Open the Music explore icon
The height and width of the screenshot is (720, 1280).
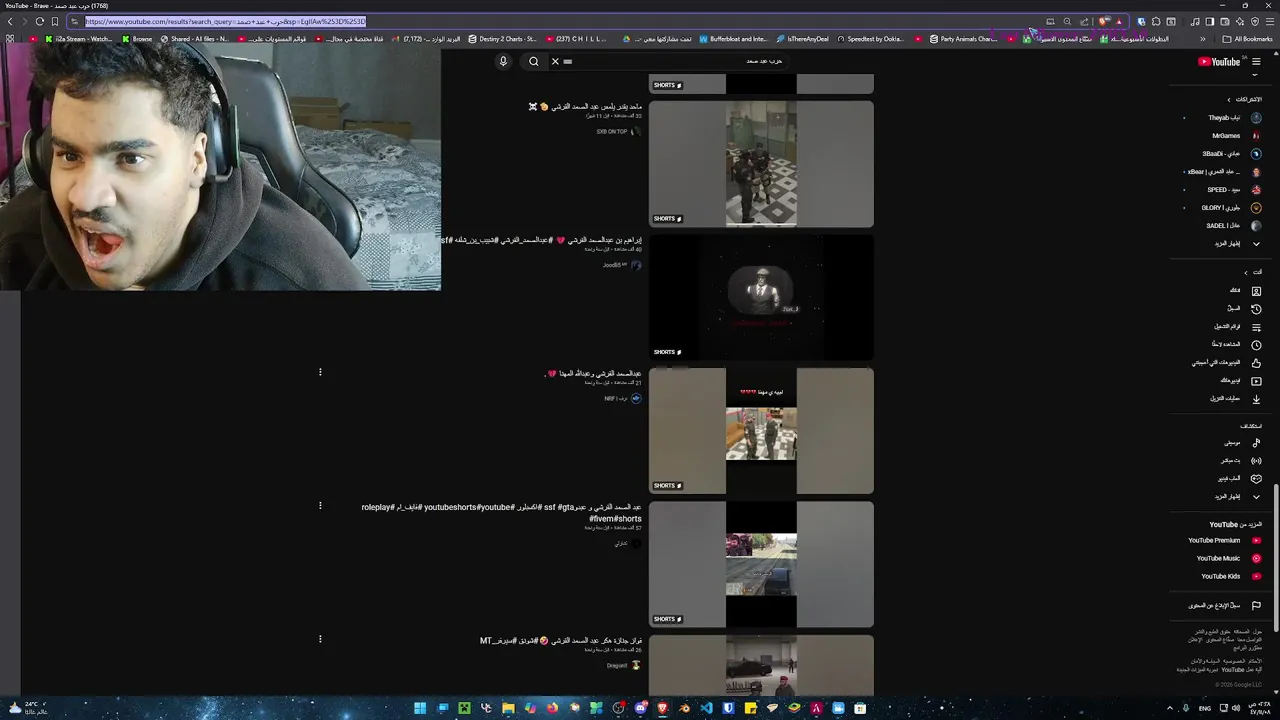[x=1256, y=443]
